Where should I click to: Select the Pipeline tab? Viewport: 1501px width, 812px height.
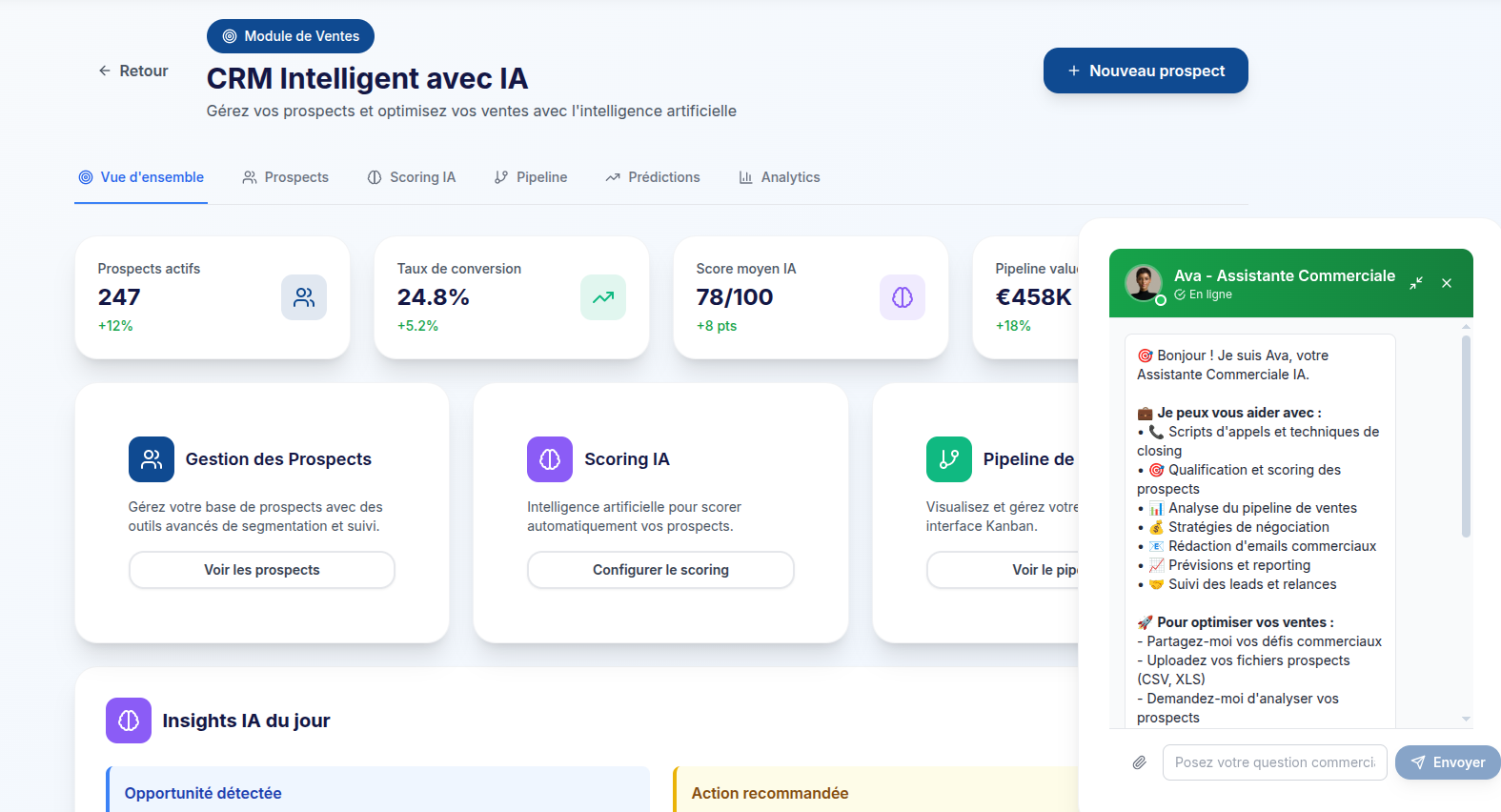coord(531,177)
